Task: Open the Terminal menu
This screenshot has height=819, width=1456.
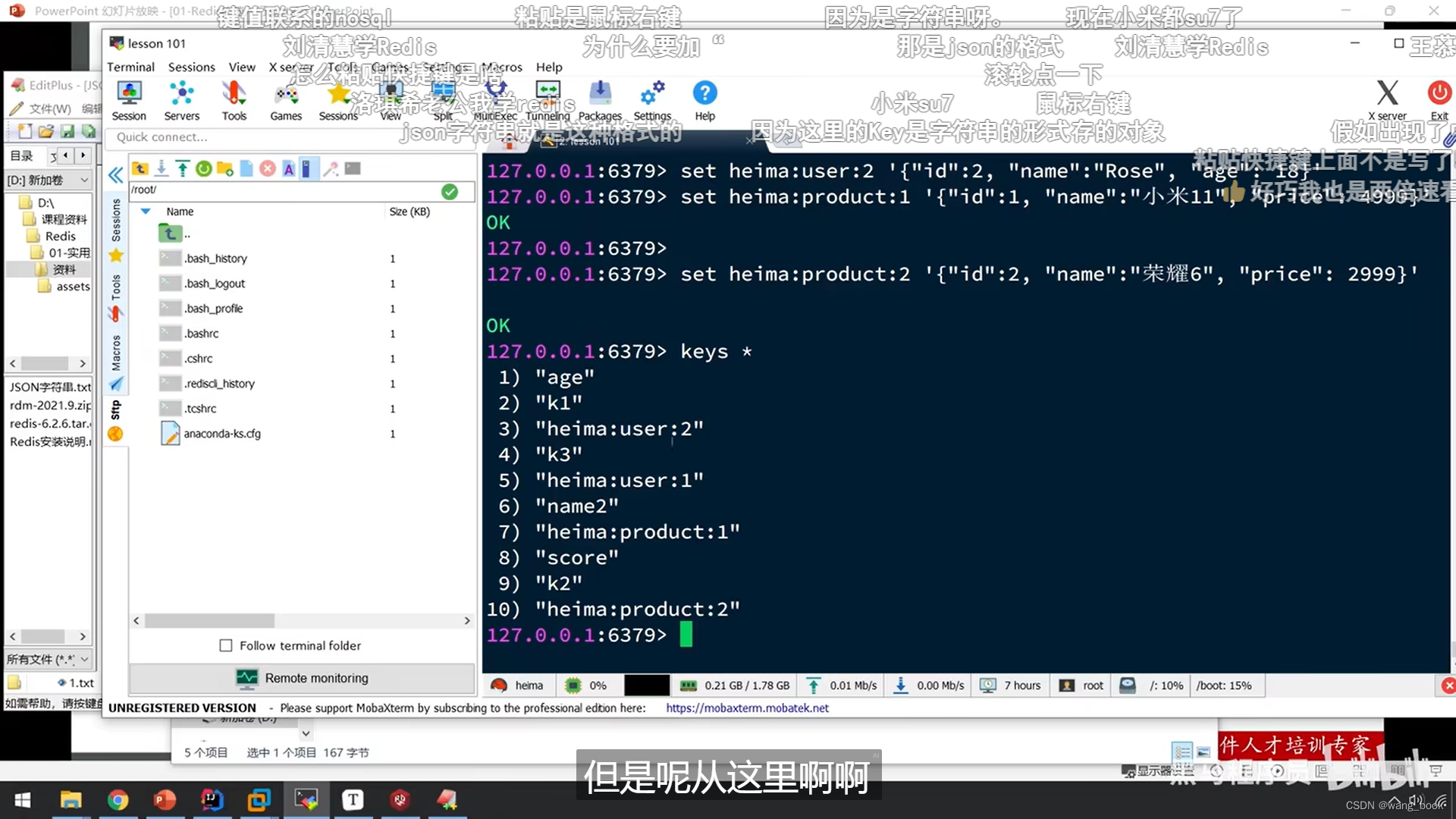Action: [130, 67]
